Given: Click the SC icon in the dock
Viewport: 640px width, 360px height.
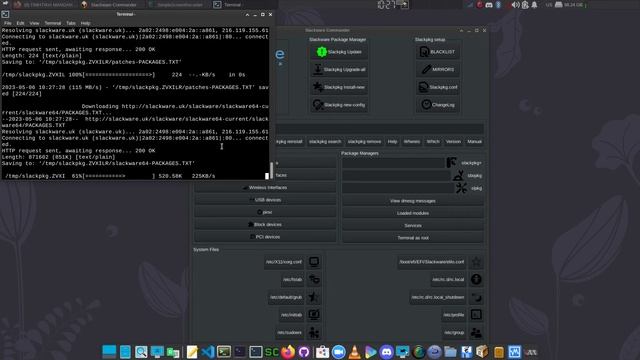Looking at the screenshot, I should click(272, 352).
